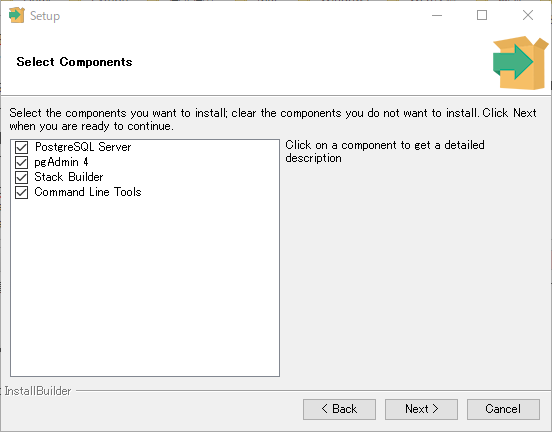
Task: Go to the previous step with Back
Action: coord(339,409)
